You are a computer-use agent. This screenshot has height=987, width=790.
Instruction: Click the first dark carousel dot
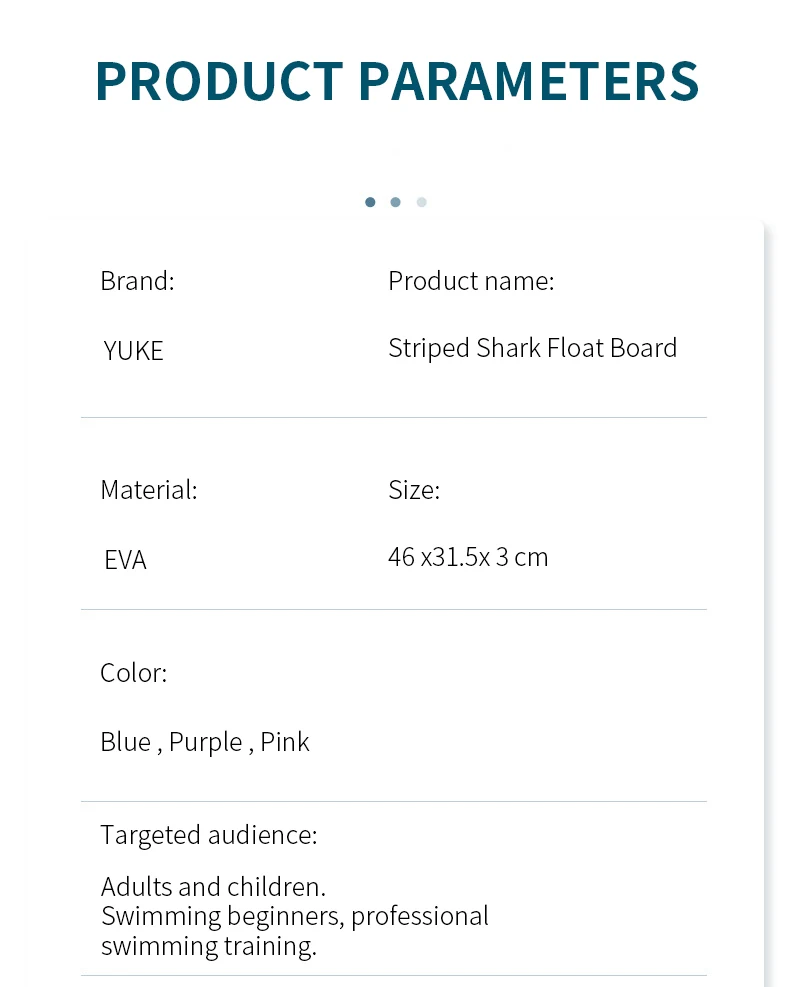click(x=370, y=202)
